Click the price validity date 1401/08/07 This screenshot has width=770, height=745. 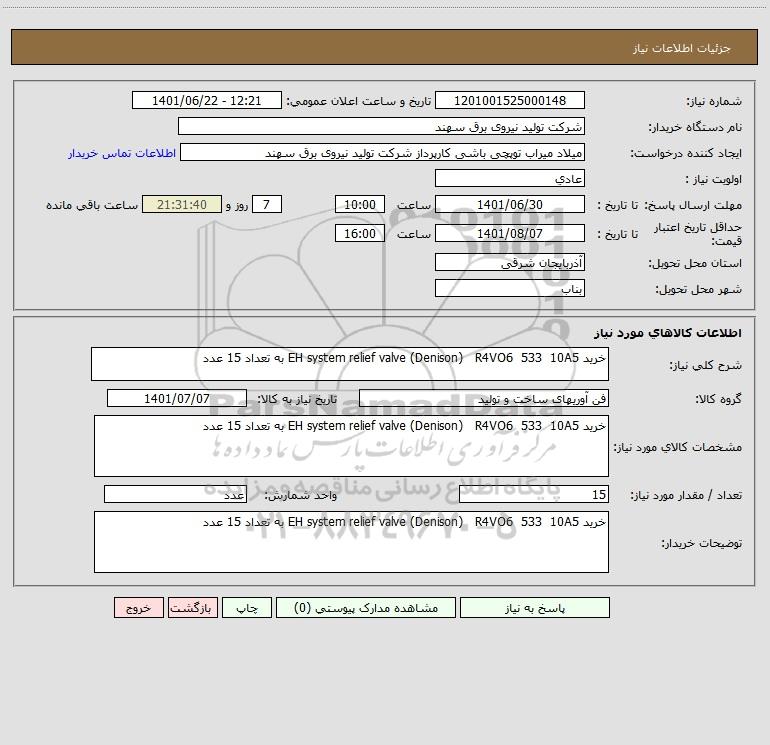510,233
